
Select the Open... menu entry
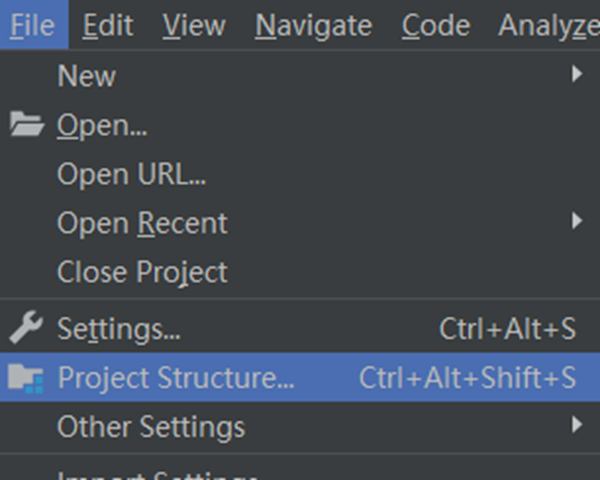[x=102, y=125]
